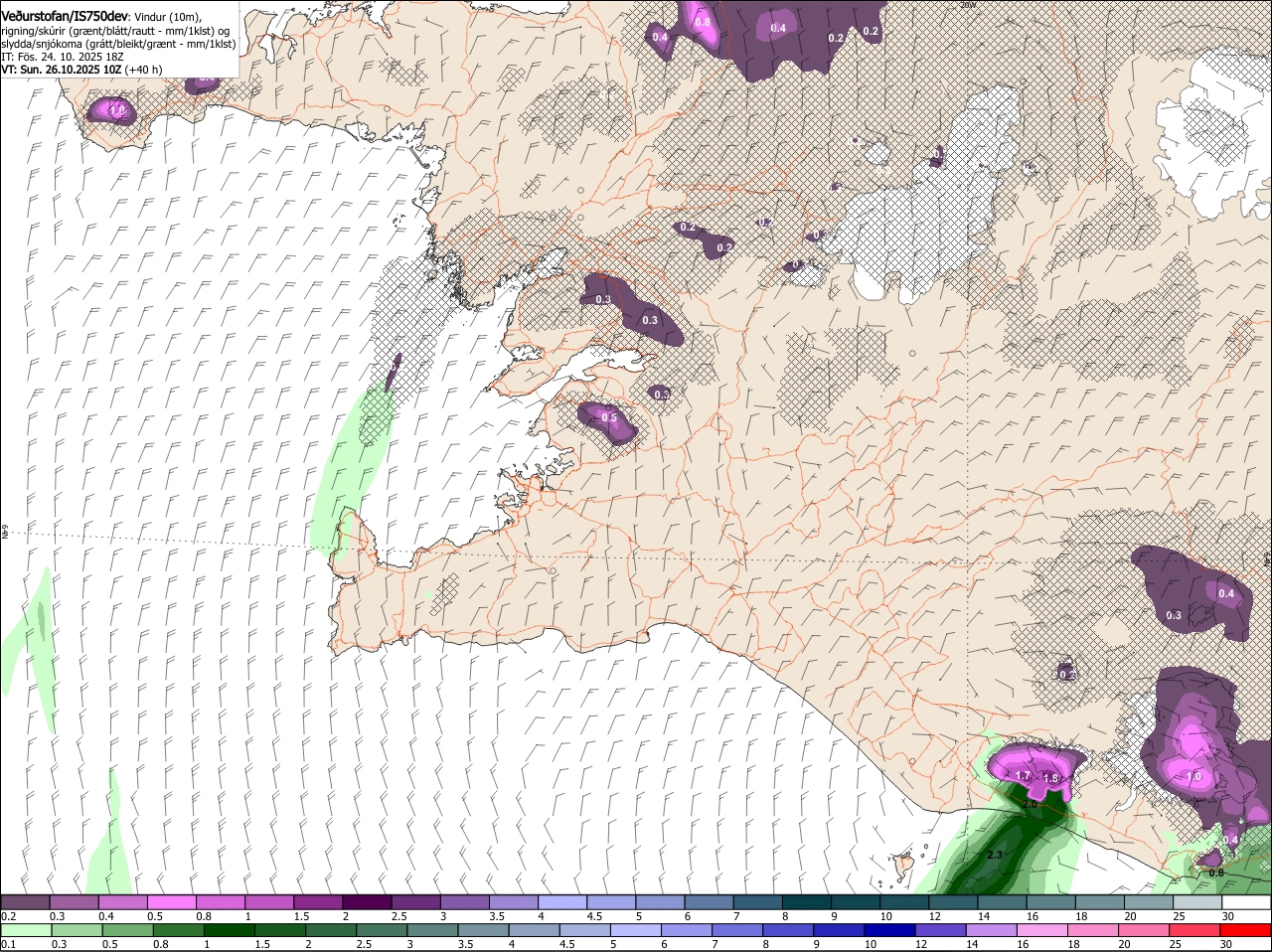Screen dimensions: 1272x952
Task: Click the '1.7' snowfall value label on the map
Action: [x=1023, y=775]
